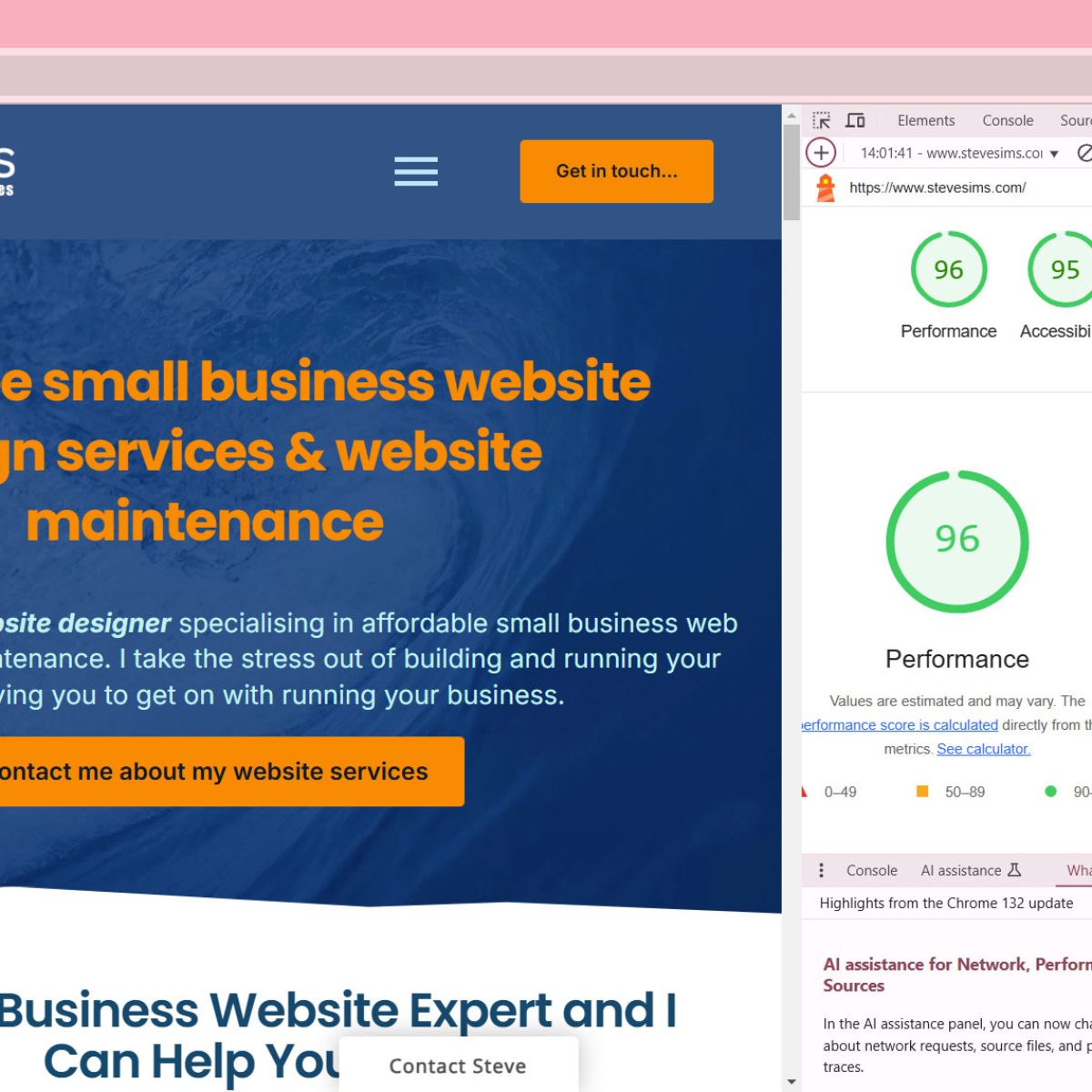The width and height of the screenshot is (1092, 1092).
Task: Click the page scrollbar up arrow
Action: (x=792, y=117)
